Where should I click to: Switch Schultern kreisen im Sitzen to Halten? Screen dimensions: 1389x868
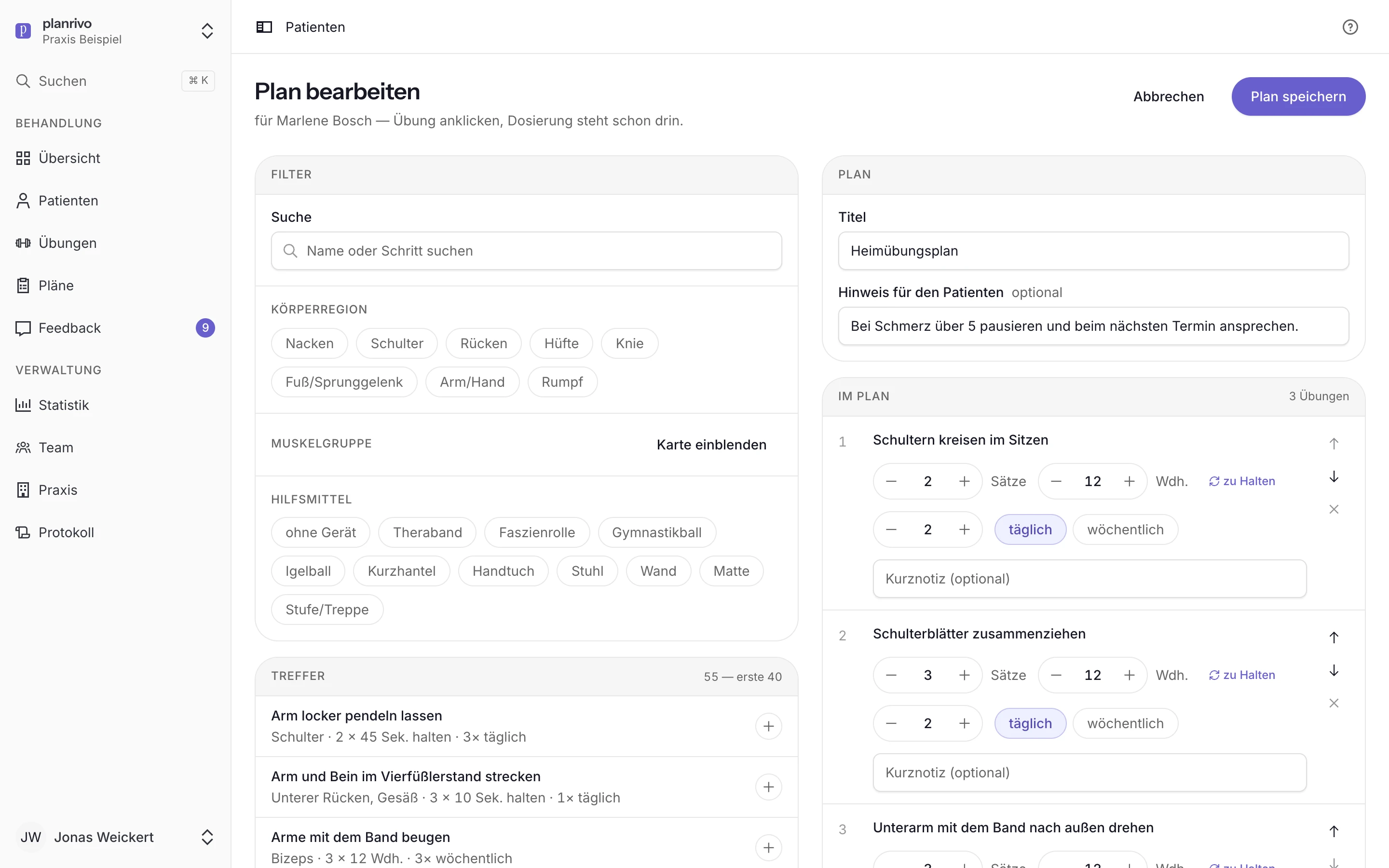[1241, 481]
